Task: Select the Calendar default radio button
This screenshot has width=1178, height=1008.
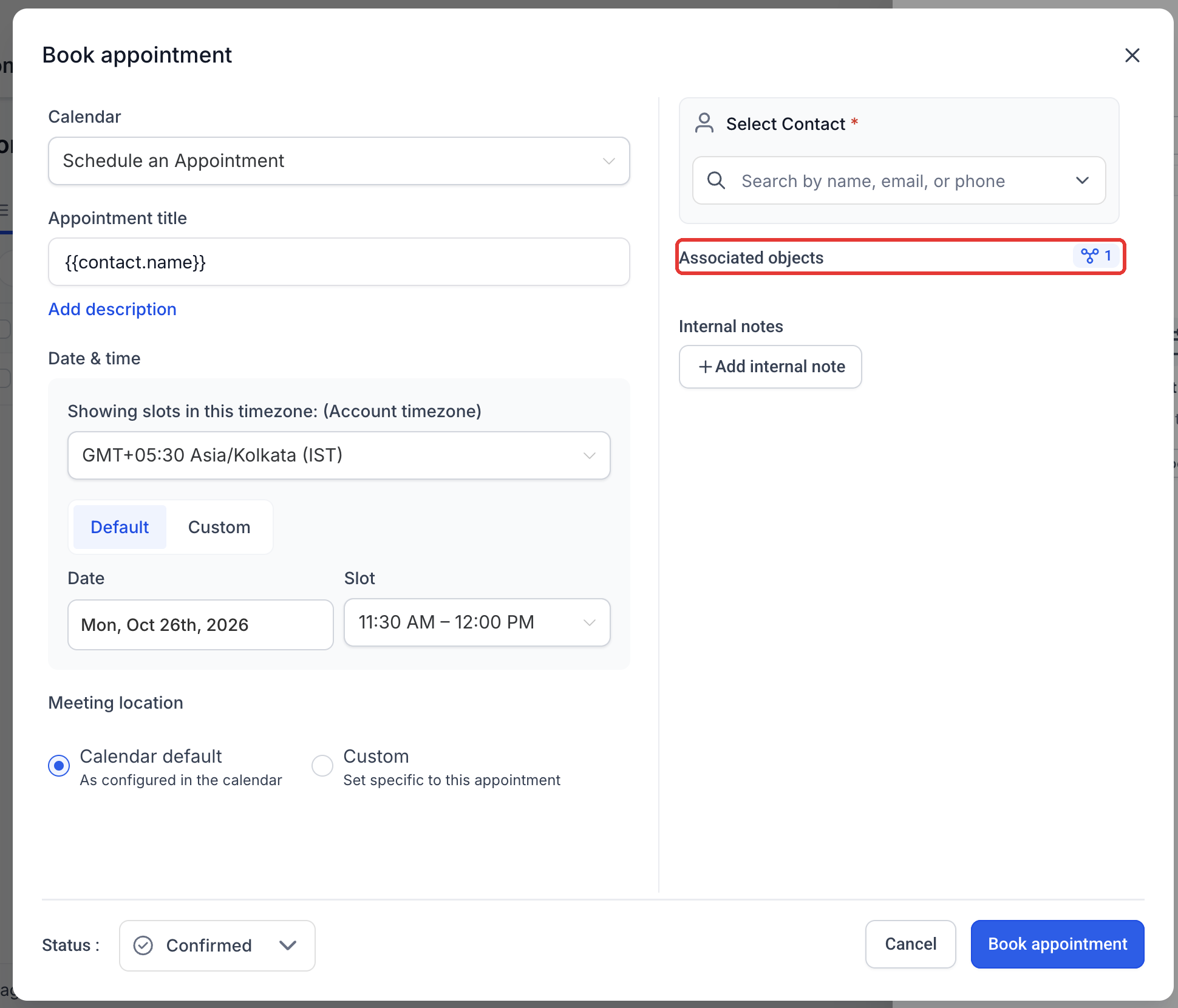Action: [x=59, y=766]
